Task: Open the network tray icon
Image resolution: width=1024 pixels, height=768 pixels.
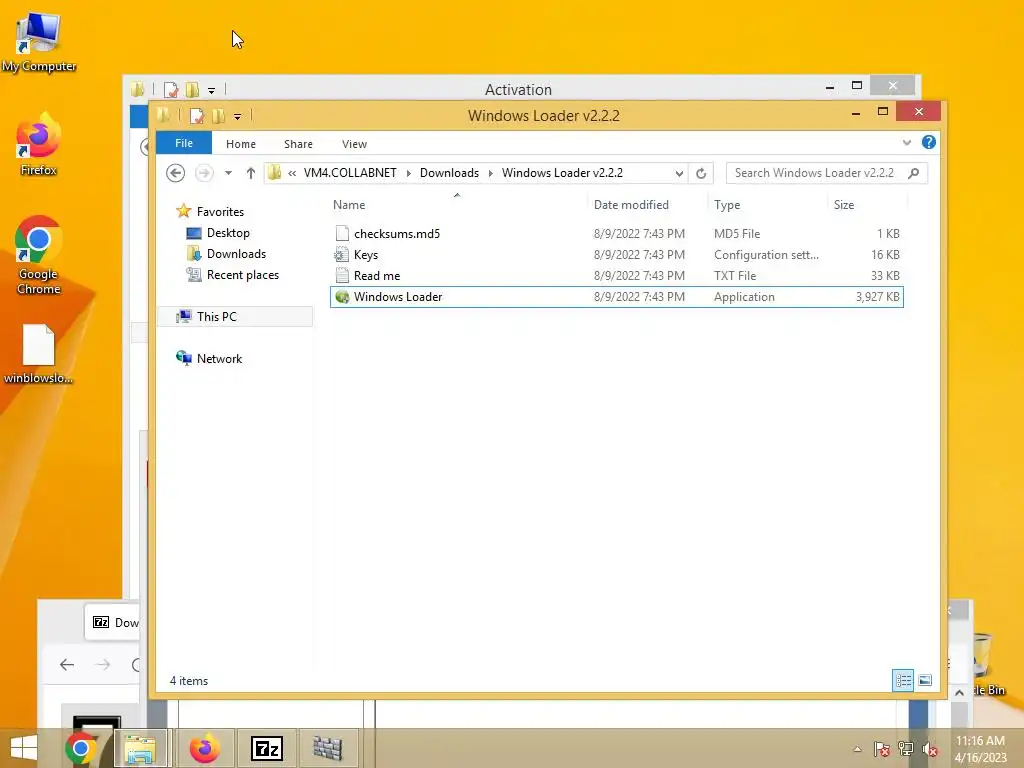Action: pos(906,749)
